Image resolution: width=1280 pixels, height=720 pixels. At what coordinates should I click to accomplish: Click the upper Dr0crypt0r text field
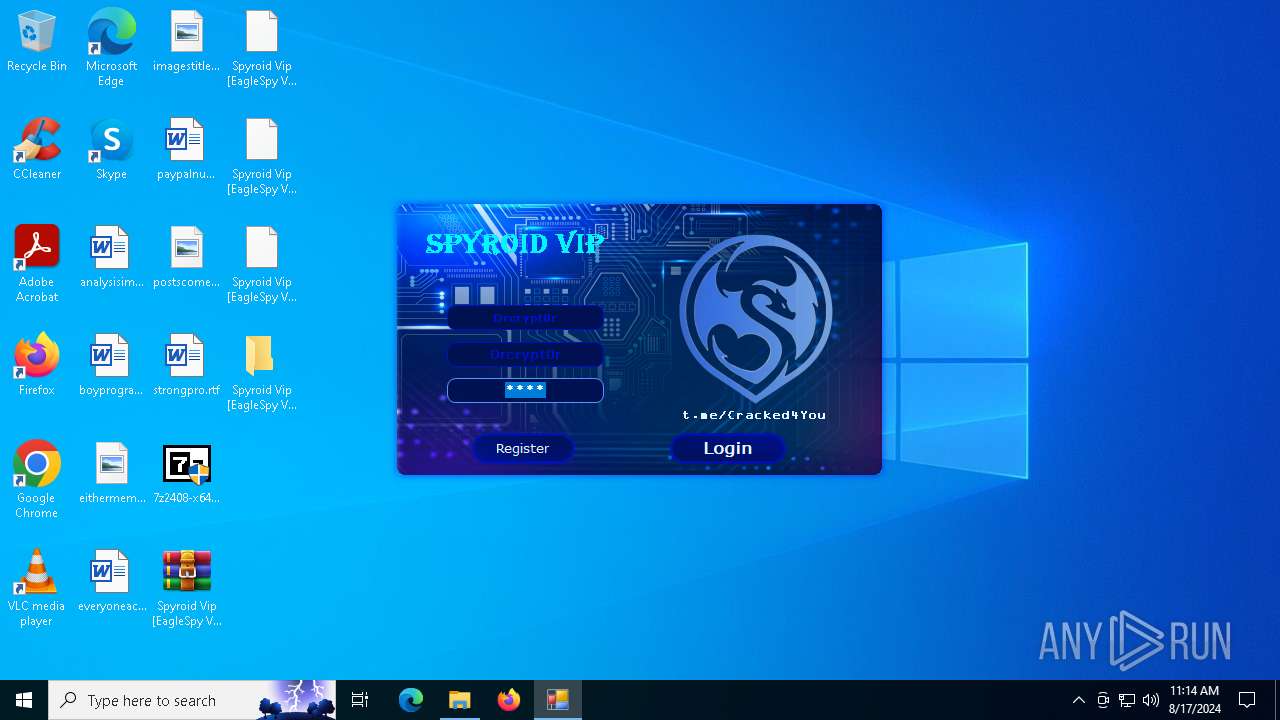coord(525,318)
